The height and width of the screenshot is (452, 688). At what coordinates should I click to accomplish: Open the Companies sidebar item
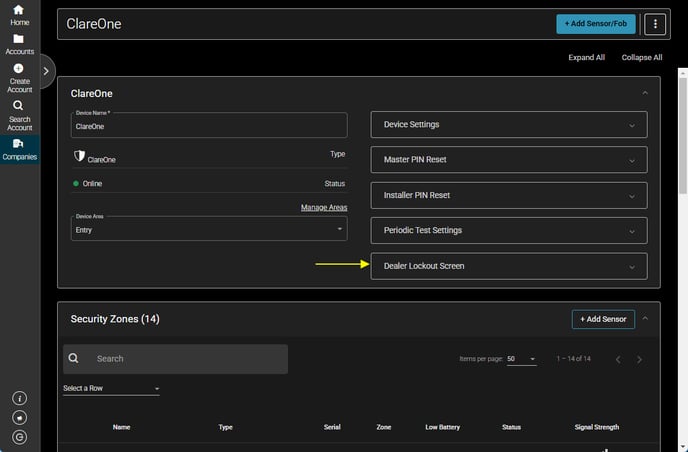click(x=19, y=150)
